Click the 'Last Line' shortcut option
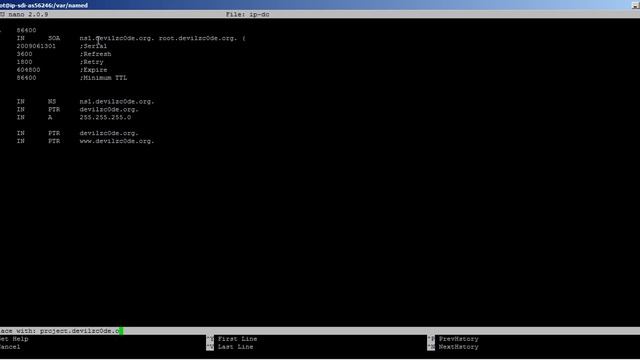 pyautogui.click(x=236, y=347)
